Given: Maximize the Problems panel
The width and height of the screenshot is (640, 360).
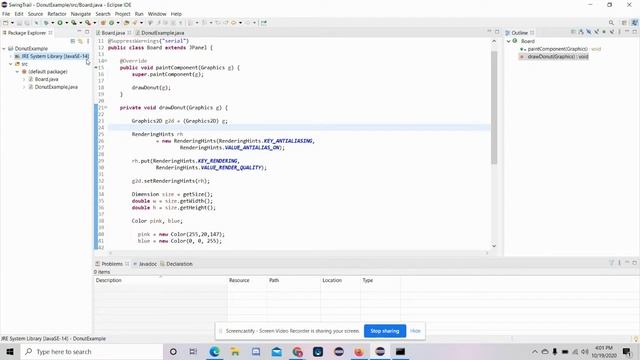Looking at the screenshot, I should 635,263.
